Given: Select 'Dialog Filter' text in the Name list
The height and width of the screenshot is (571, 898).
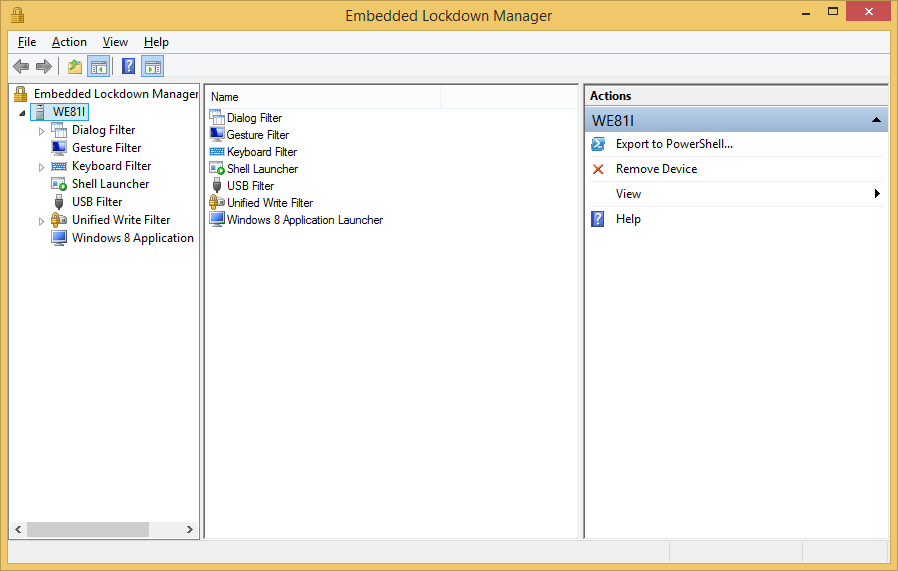Looking at the screenshot, I should pyautogui.click(x=254, y=118).
